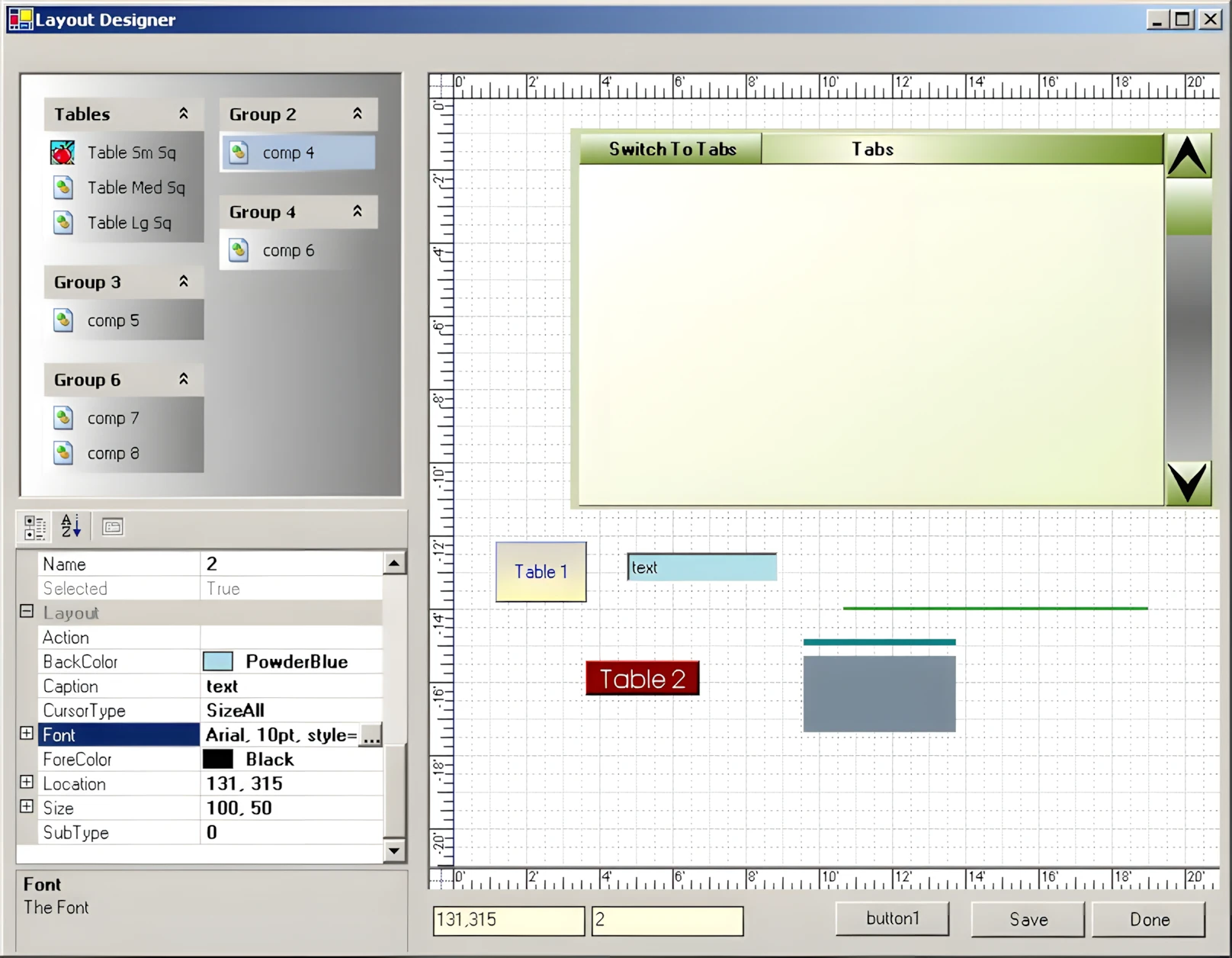Switch to the Tabs tab
The width and height of the screenshot is (1232, 958).
point(872,149)
